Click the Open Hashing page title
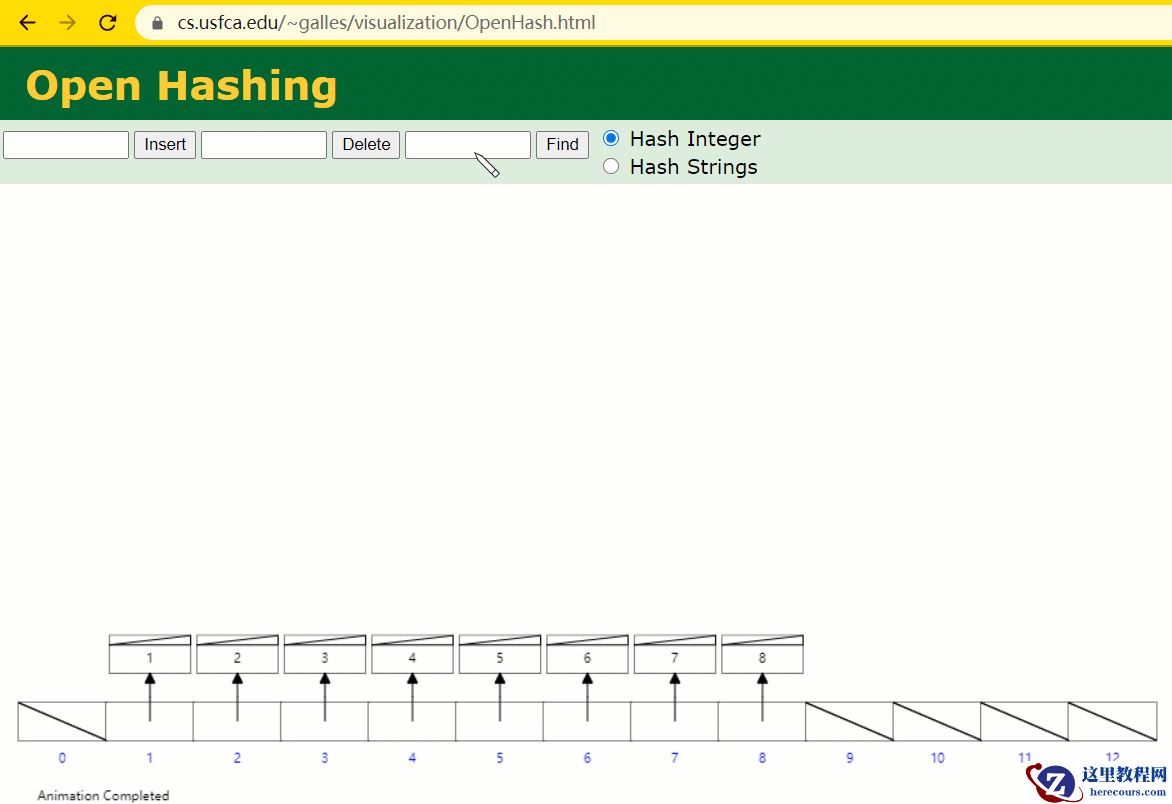The height and width of the screenshot is (804, 1172). pyautogui.click(x=182, y=85)
